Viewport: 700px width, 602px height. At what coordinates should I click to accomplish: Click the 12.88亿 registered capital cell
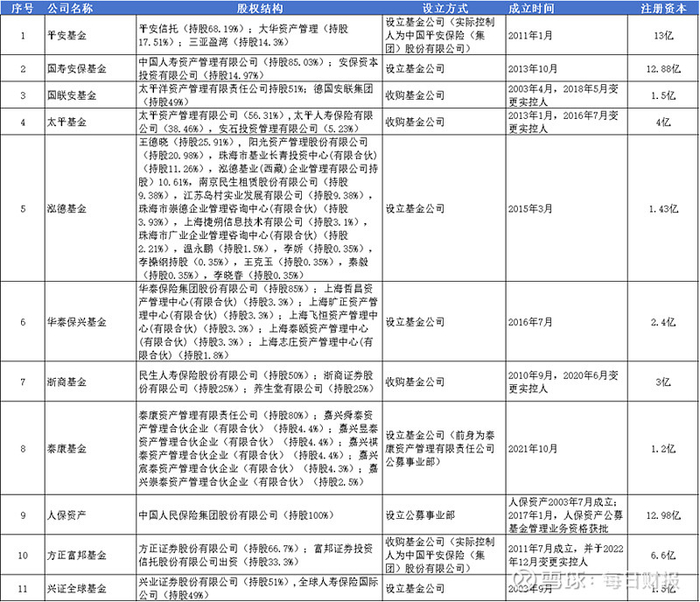tap(663, 68)
